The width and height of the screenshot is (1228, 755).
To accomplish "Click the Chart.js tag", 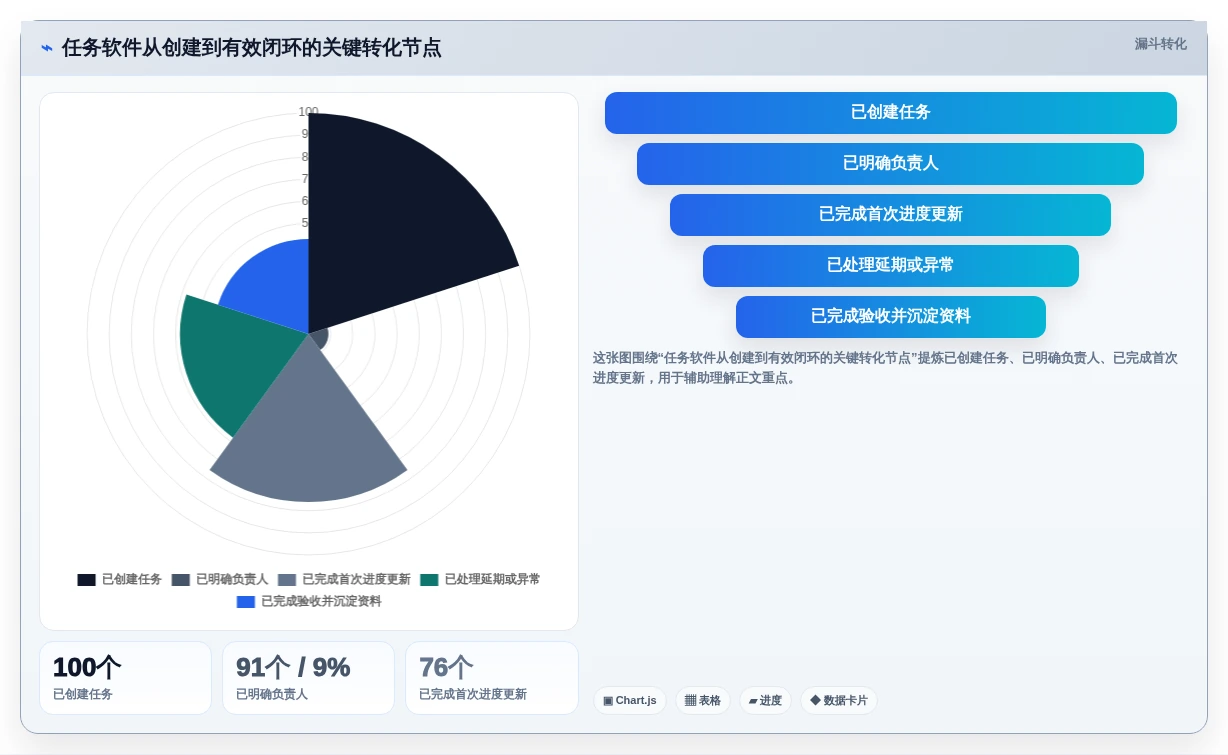I will [630, 701].
